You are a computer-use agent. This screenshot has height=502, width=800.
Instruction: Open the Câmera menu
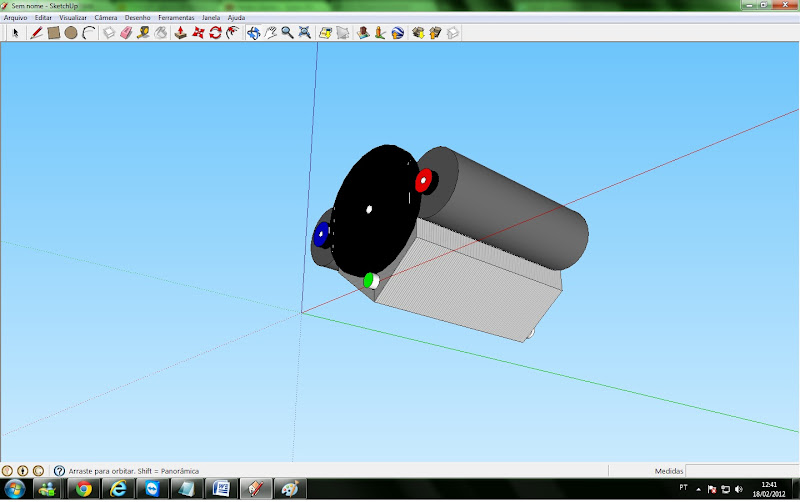pyautogui.click(x=106, y=17)
